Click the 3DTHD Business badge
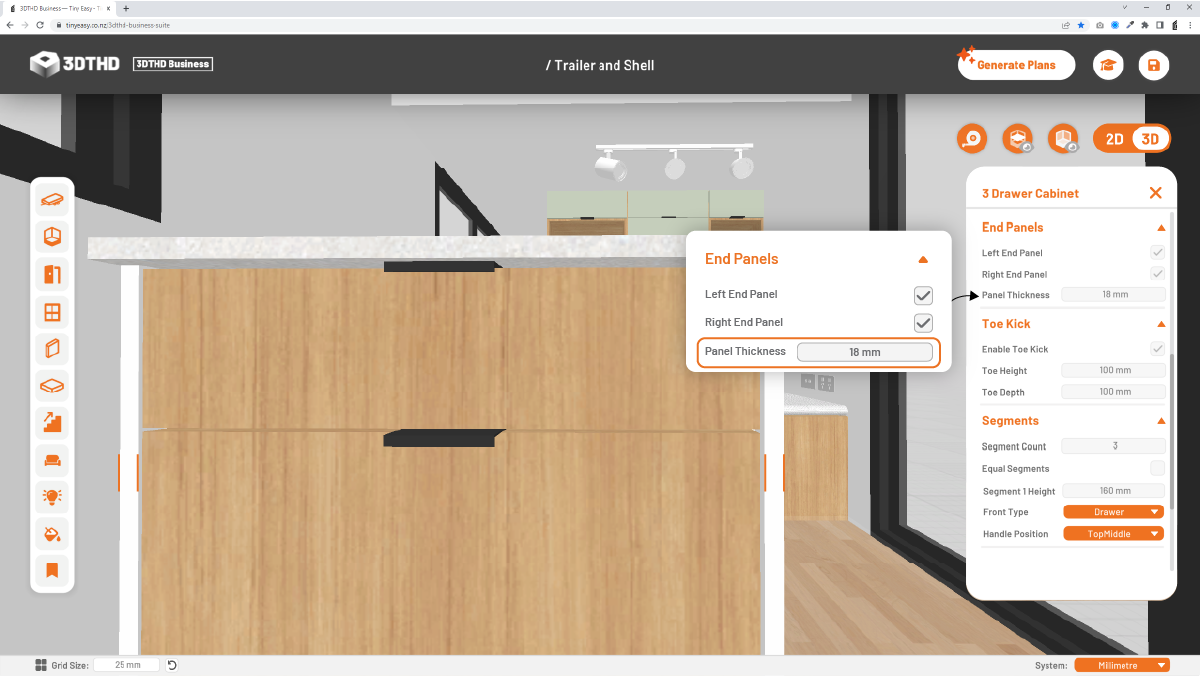This screenshot has height=676, width=1200. pos(172,64)
